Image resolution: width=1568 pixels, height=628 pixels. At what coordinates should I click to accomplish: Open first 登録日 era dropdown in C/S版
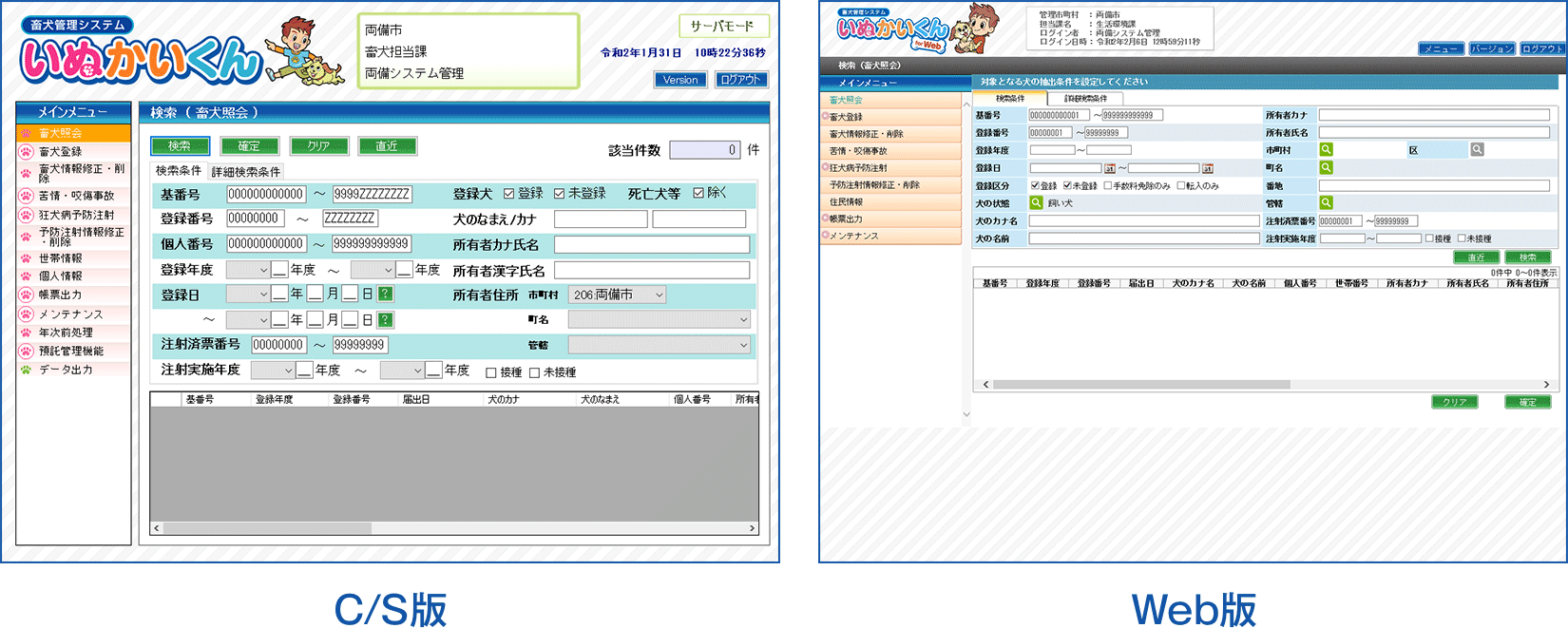pos(248,295)
